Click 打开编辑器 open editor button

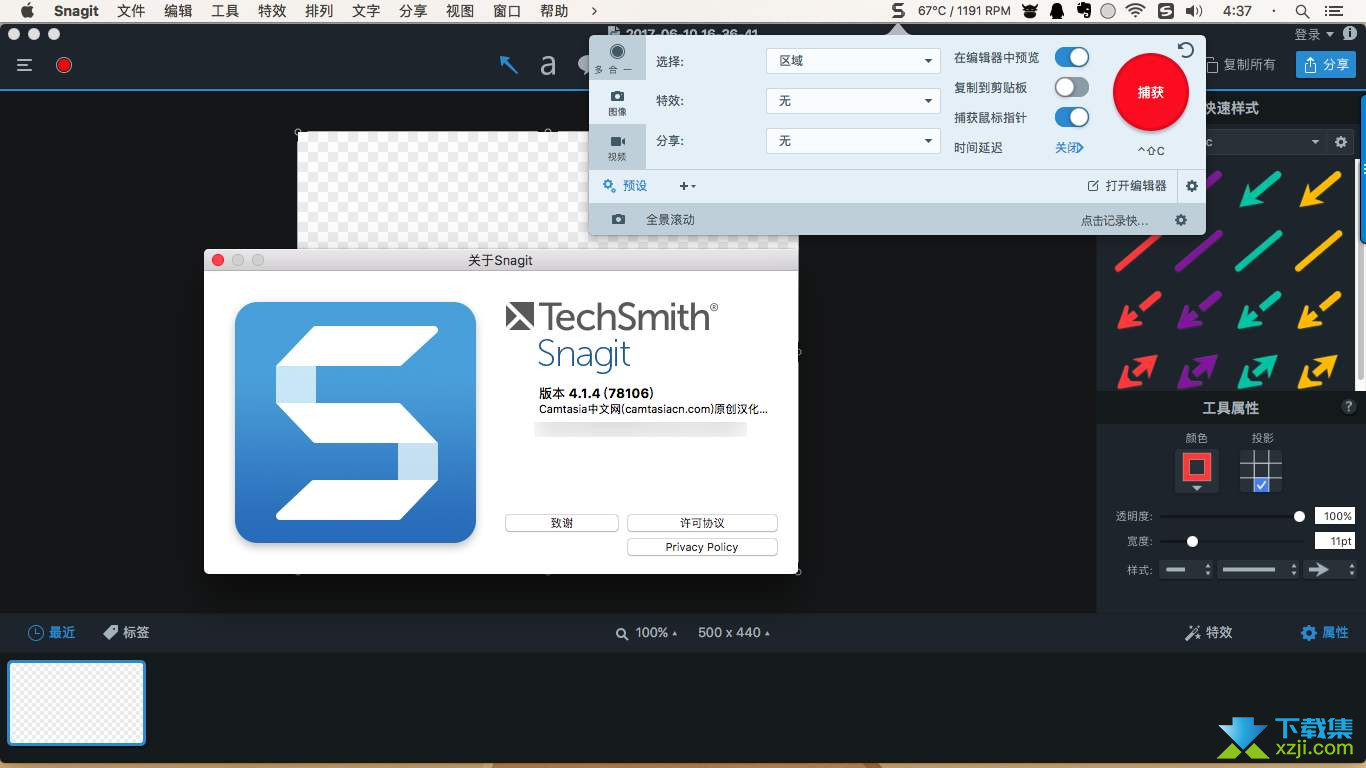click(x=1127, y=186)
